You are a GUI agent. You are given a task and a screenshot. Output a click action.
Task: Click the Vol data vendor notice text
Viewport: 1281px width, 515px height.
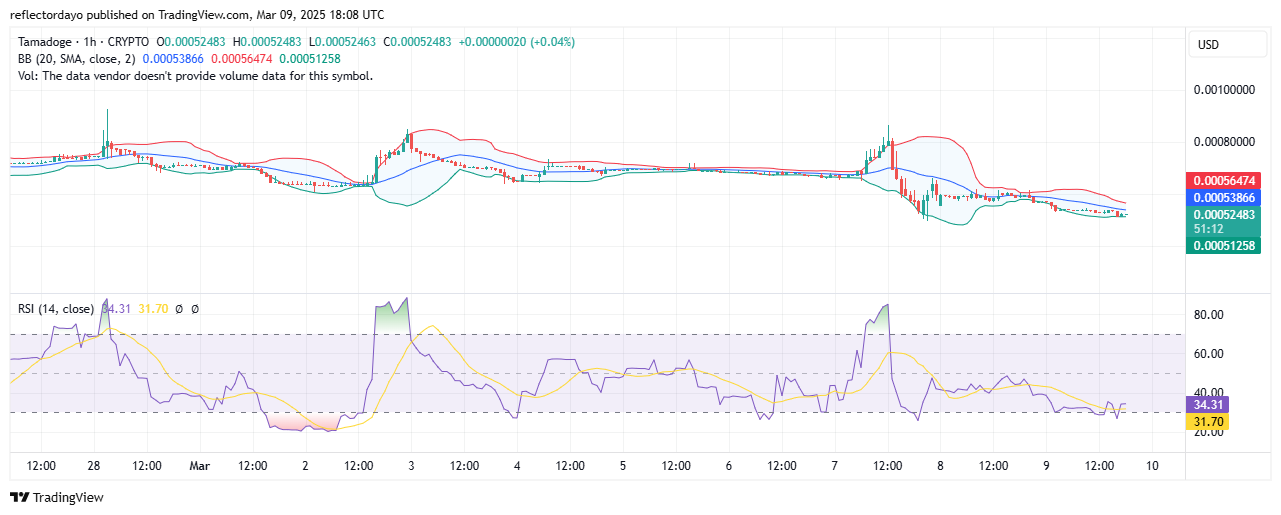tap(195, 76)
